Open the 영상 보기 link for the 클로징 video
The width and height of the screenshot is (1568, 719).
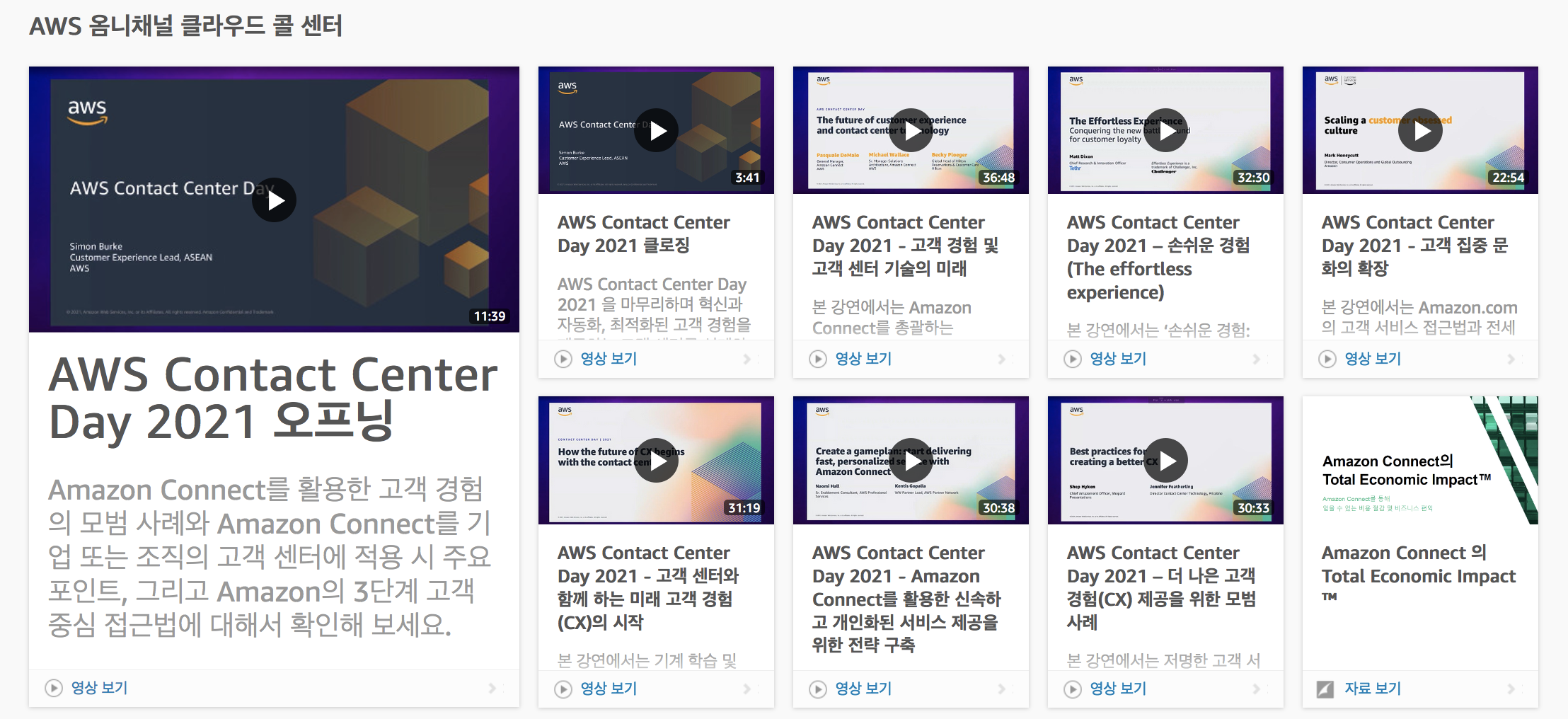609,359
